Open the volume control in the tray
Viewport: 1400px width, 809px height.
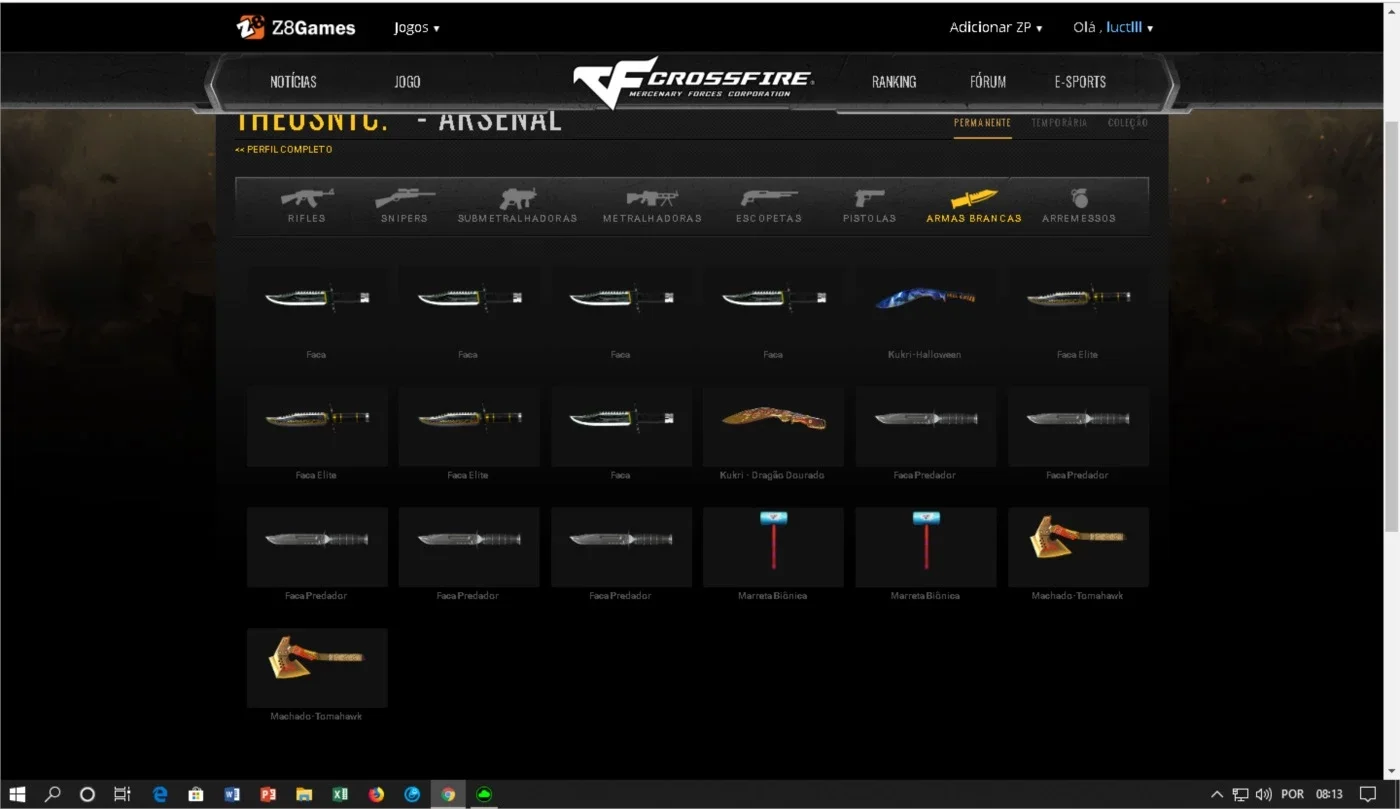coord(1263,795)
